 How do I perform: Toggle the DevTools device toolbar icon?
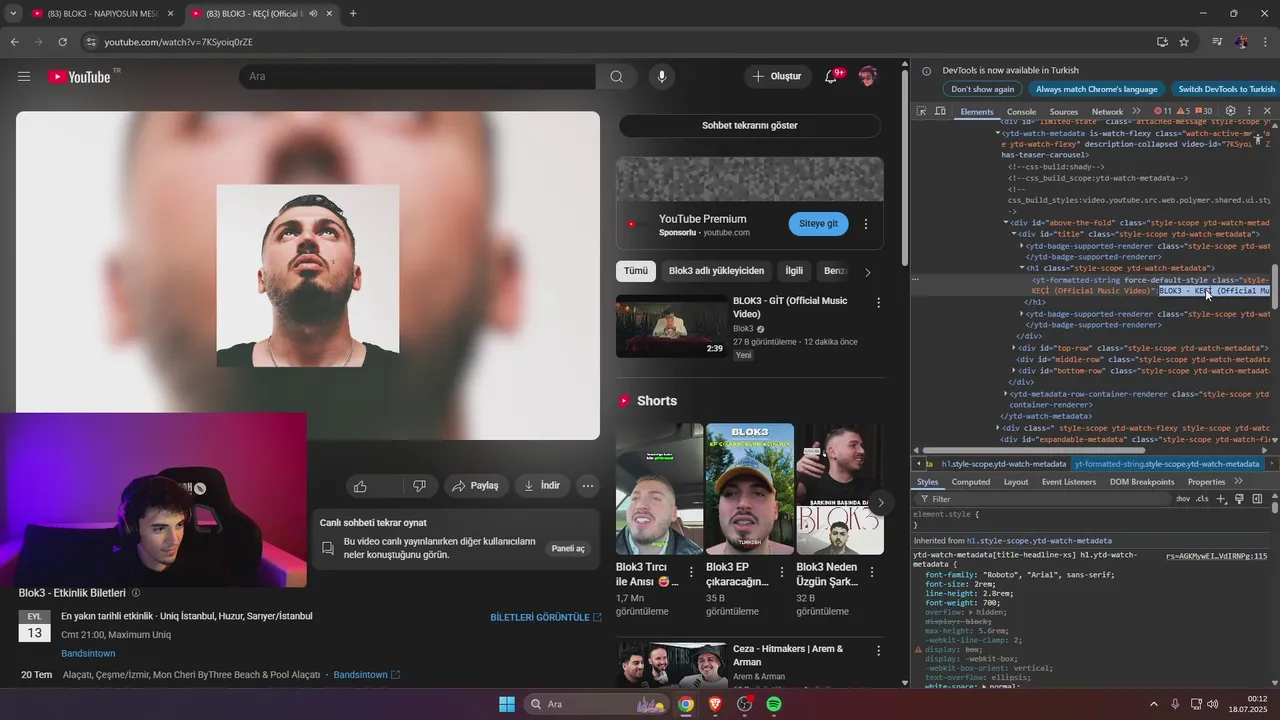click(x=940, y=111)
